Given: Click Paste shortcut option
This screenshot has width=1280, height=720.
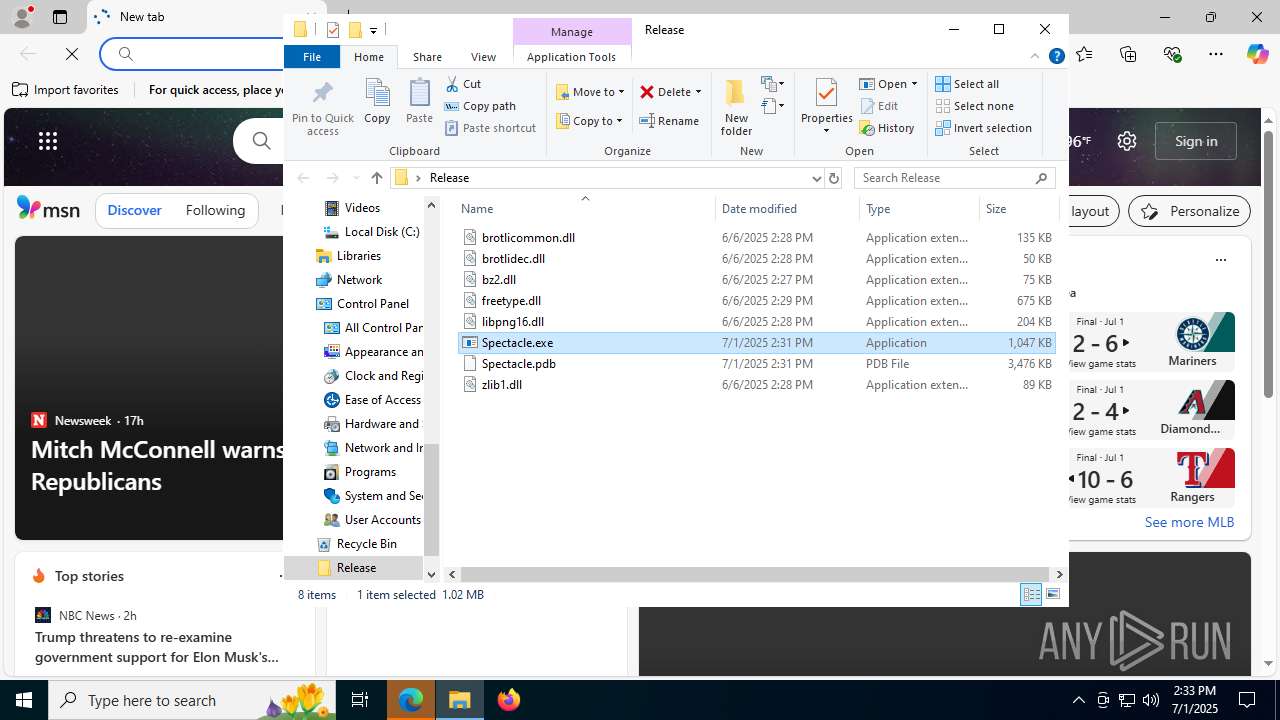Looking at the screenshot, I should click(490, 128).
